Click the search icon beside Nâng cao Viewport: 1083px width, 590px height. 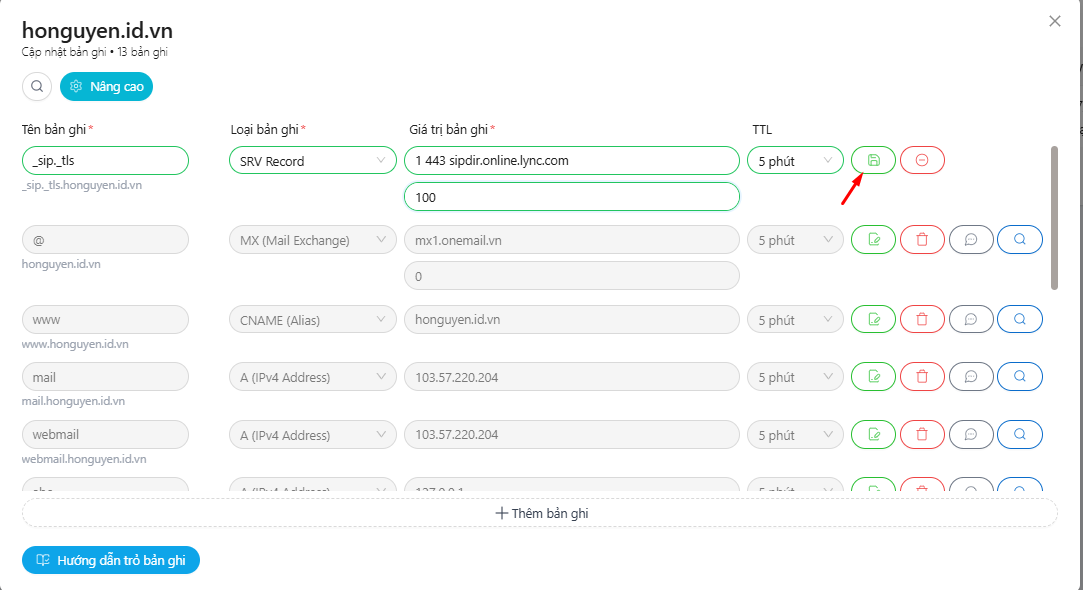(37, 86)
